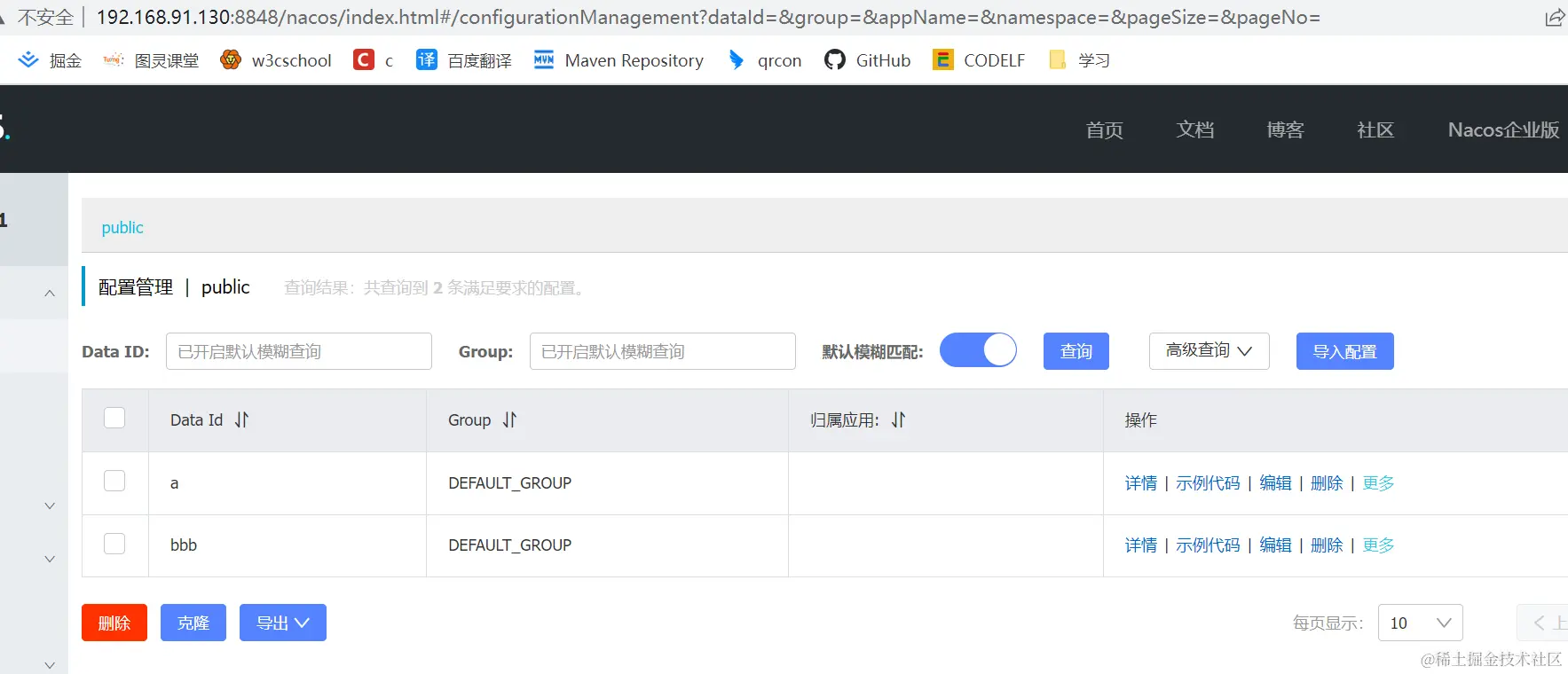Open the 图灵课堂 bookmark
1568x674 pixels.
150,60
